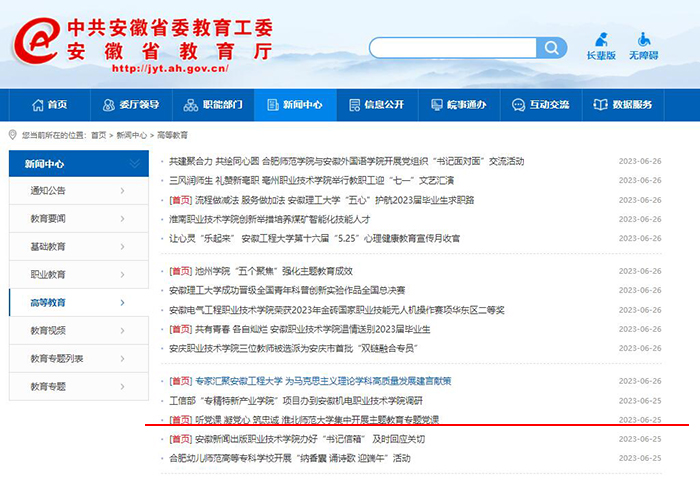Click the 委厅领导 people icon
This screenshot has height=484, width=700.
click(x=110, y=105)
